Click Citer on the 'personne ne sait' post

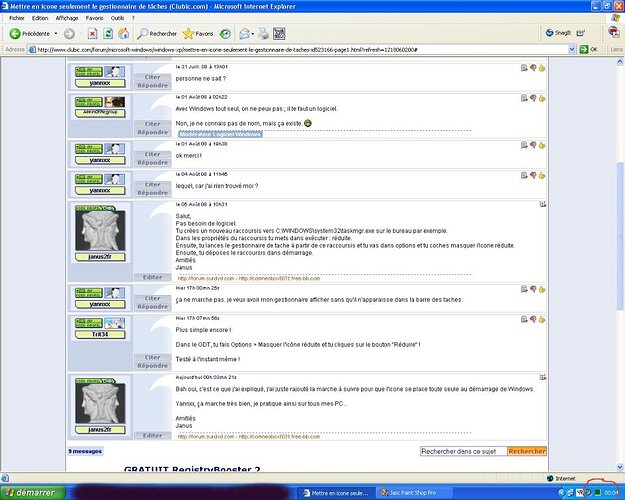point(152,74)
